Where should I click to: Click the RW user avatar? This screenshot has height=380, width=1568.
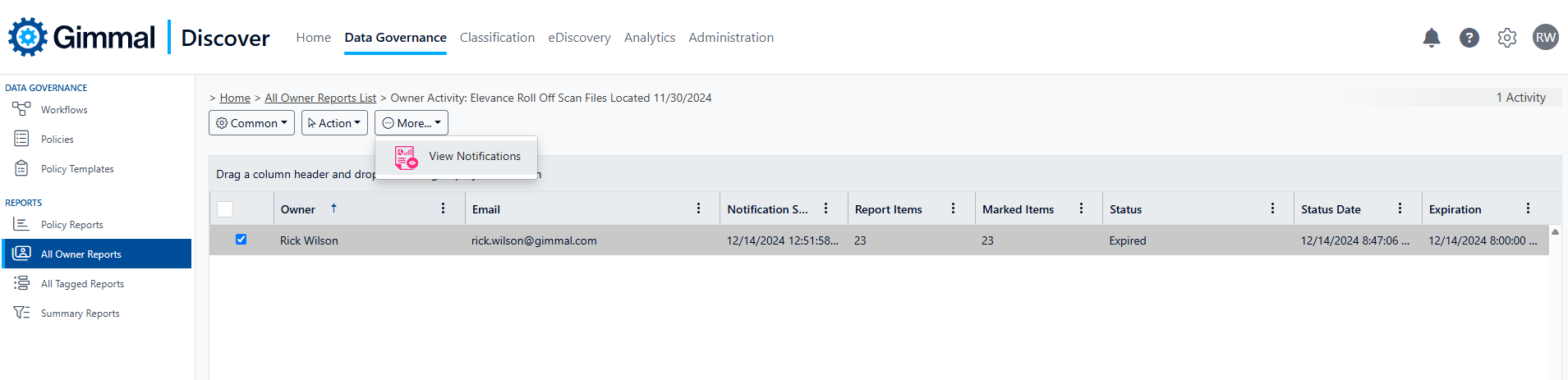tap(1545, 38)
